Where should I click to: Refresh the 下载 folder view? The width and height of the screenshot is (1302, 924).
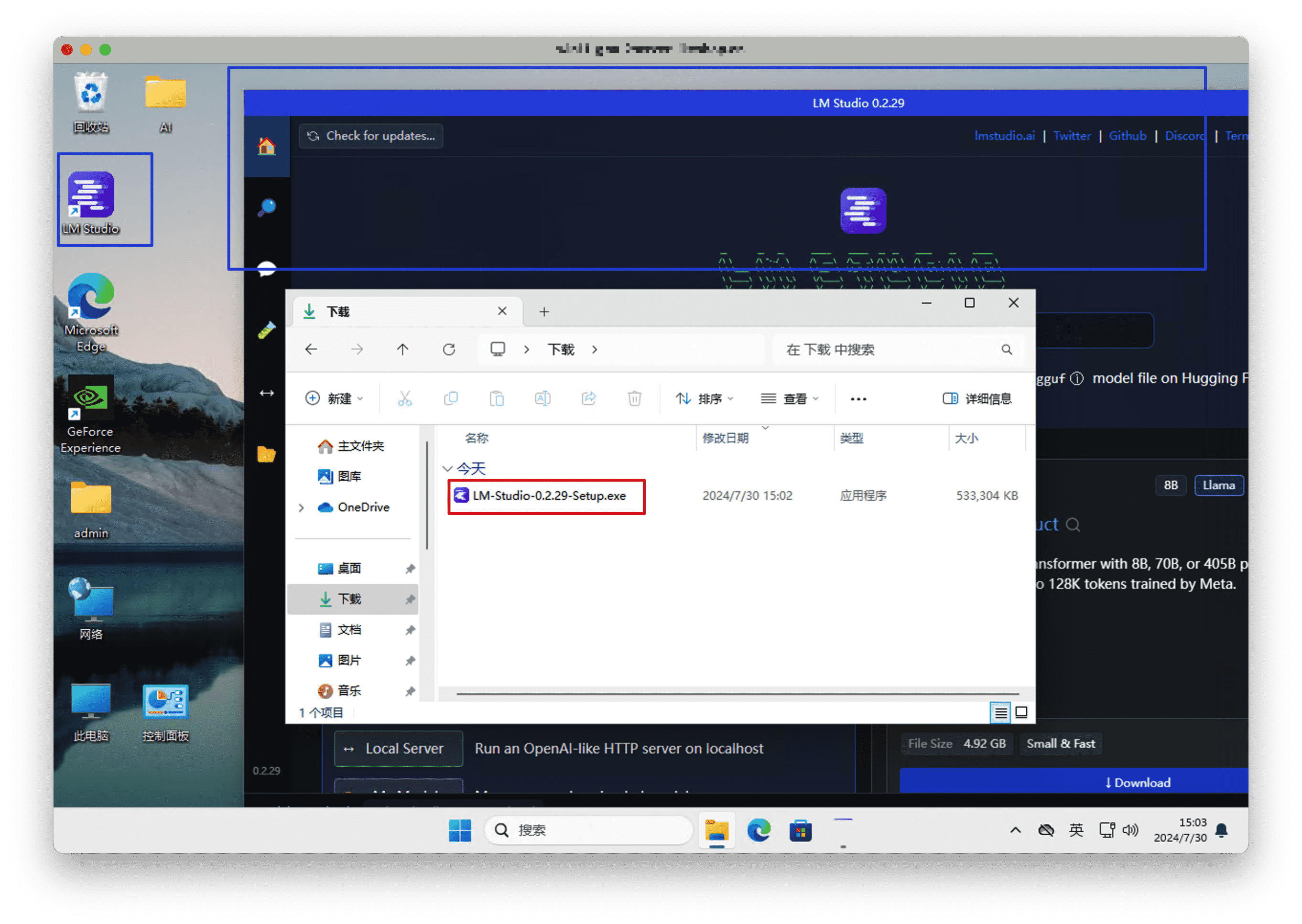click(449, 349)
